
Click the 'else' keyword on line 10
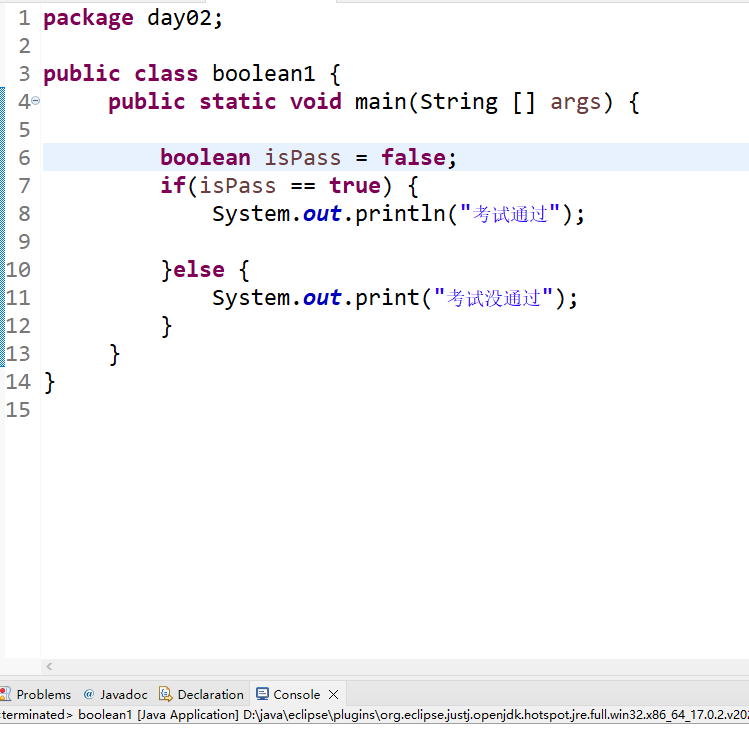click(199, 269)
